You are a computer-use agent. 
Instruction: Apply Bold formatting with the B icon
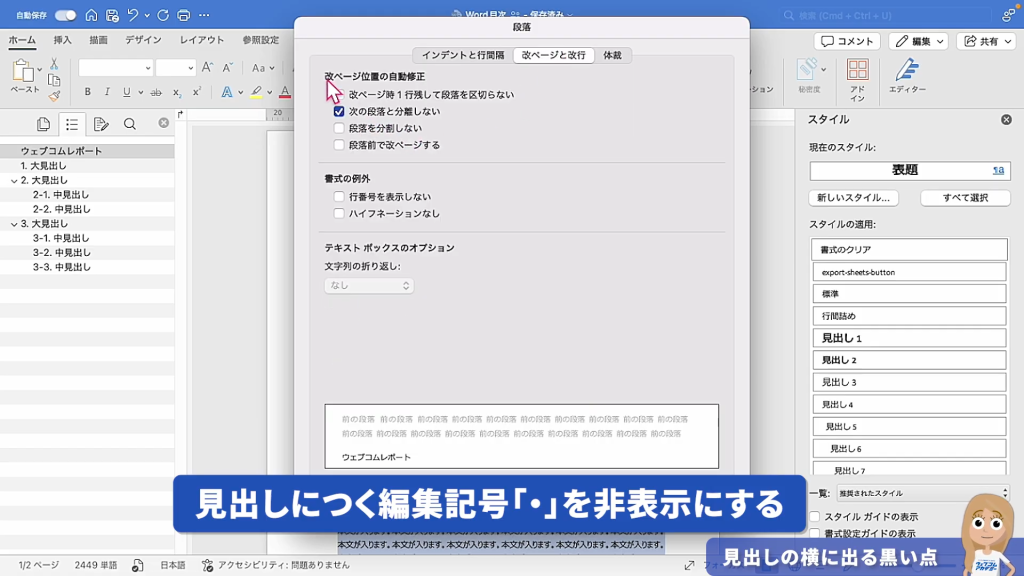coord(88,92)
